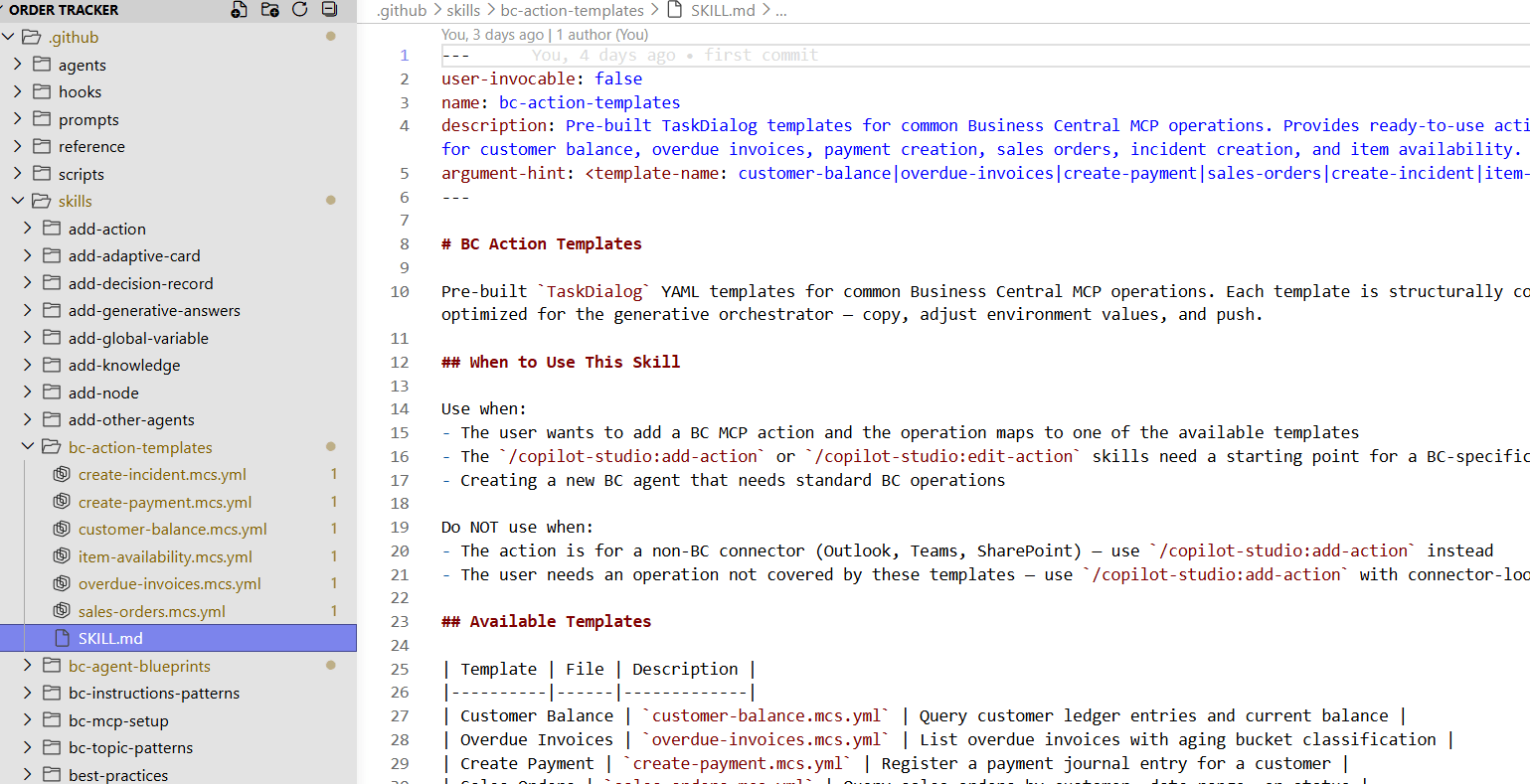This screenshot has height=784, width=1530.
Task: Select the SKILL.md file in tree
Action: click(x=110, y=638)
